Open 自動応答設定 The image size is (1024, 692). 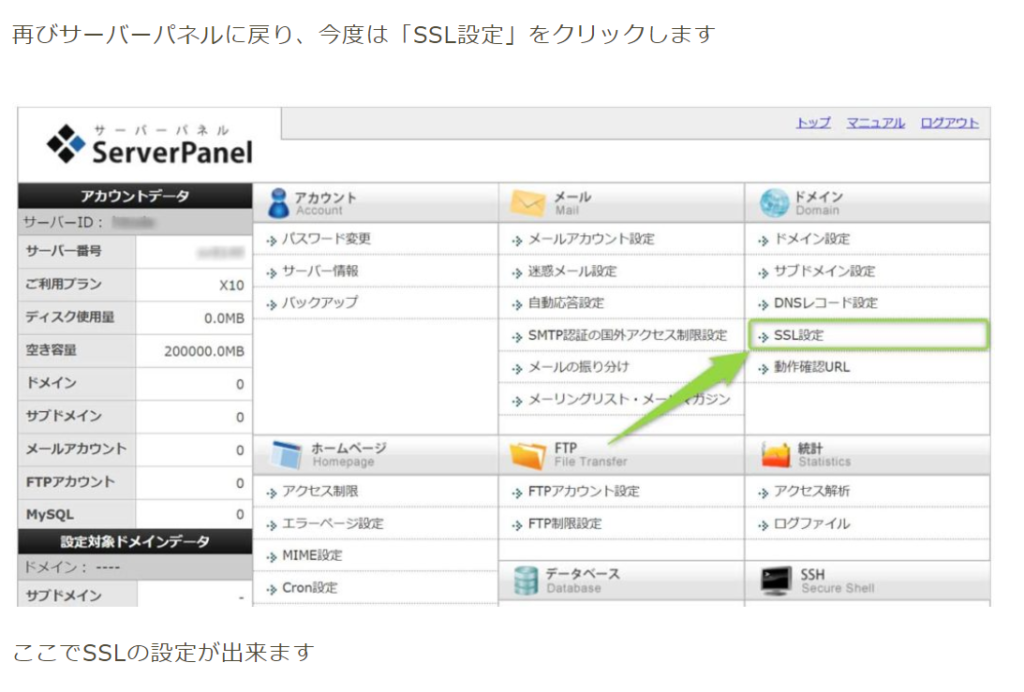(x=566, y=303)
